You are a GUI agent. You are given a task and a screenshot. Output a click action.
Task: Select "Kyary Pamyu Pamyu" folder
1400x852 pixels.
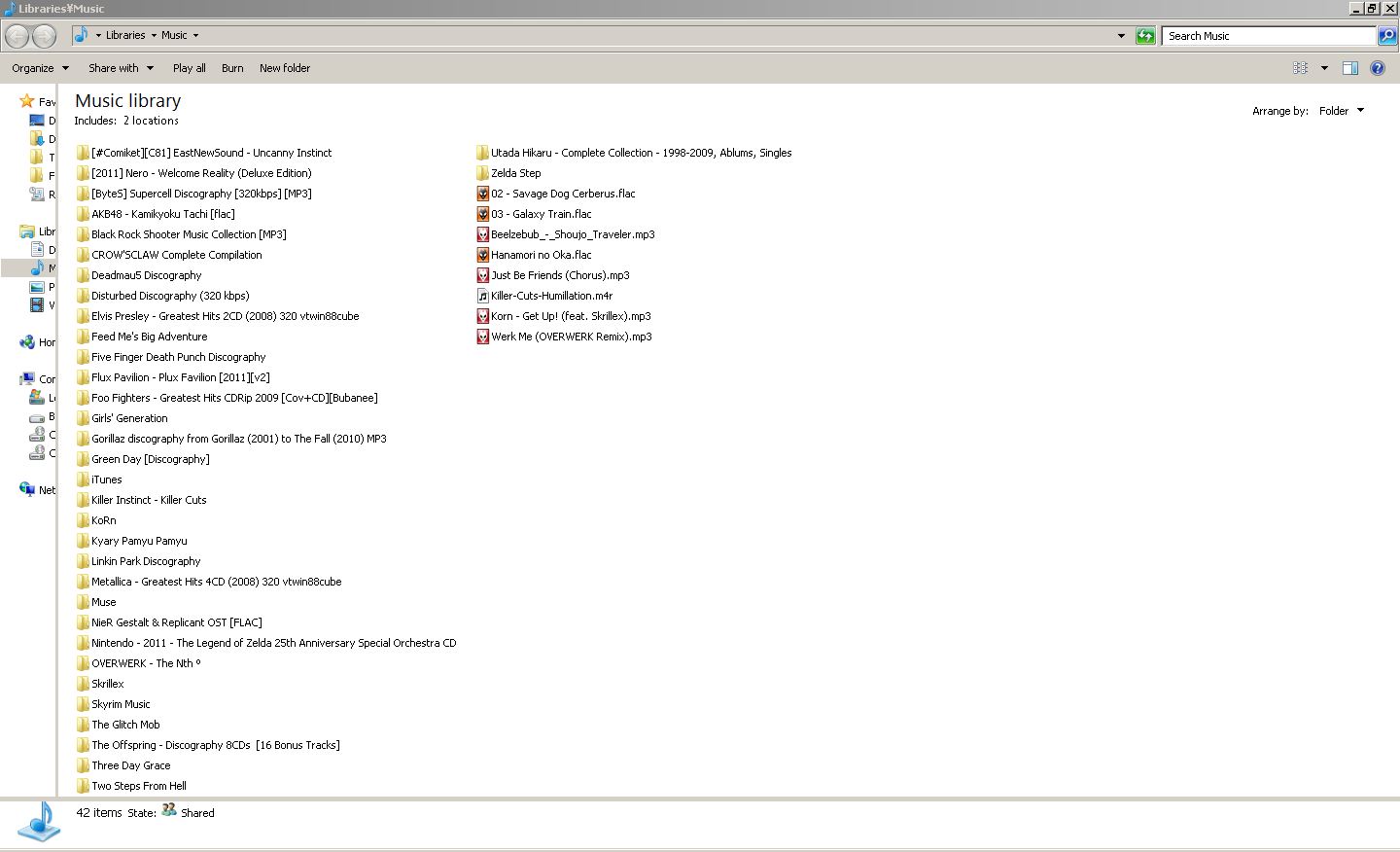click(x=132, y=541)
